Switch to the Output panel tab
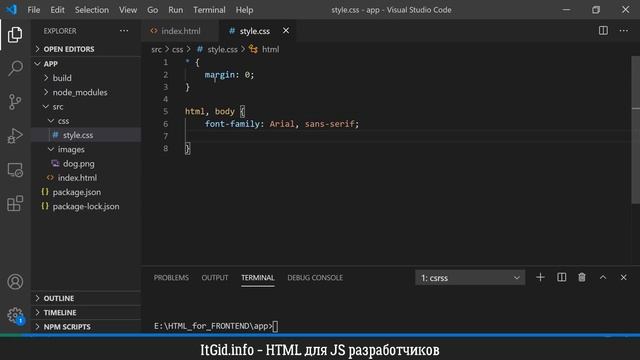The image size is (640, 360). click(215, 278)
